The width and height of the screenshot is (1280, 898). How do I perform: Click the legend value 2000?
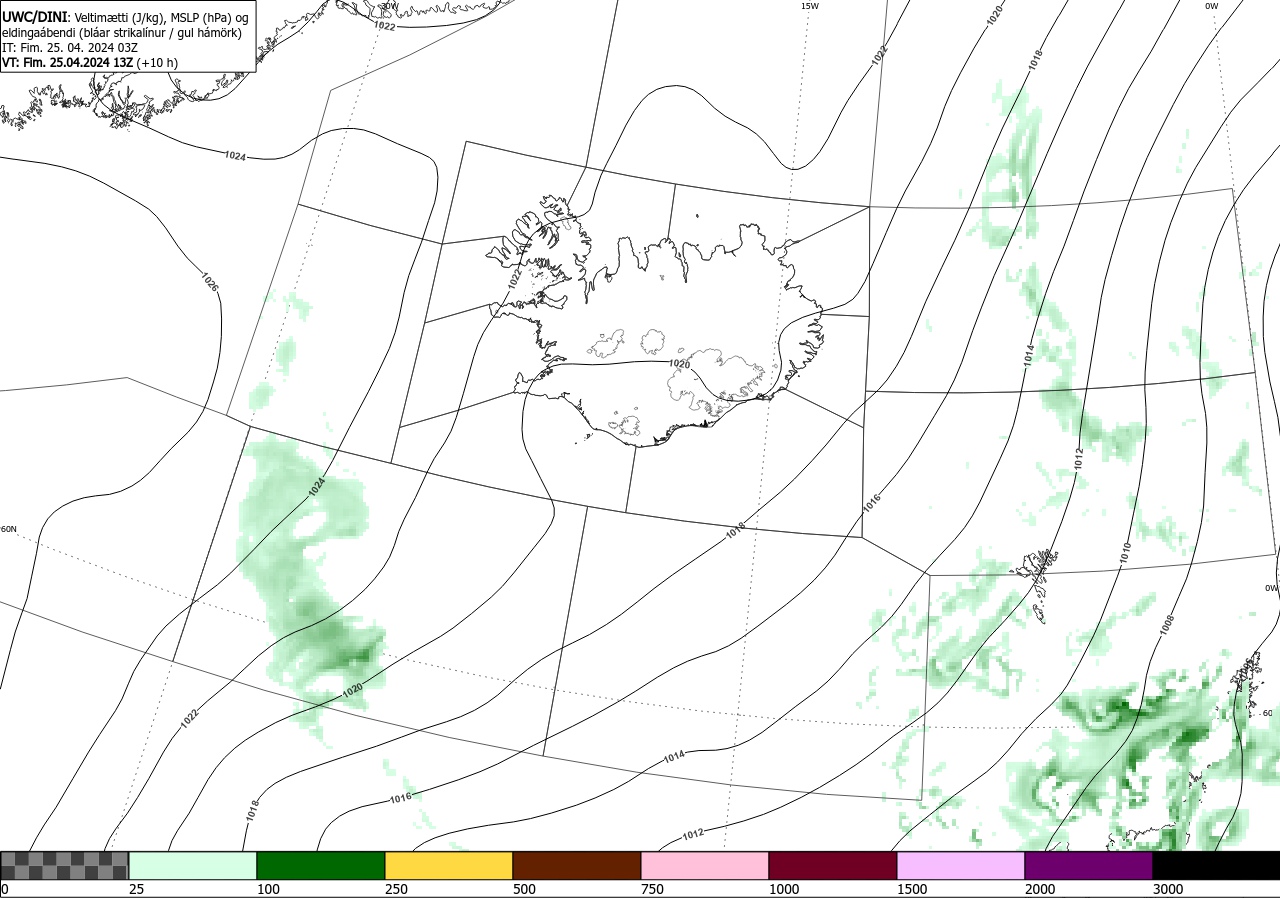(1040, 889)
